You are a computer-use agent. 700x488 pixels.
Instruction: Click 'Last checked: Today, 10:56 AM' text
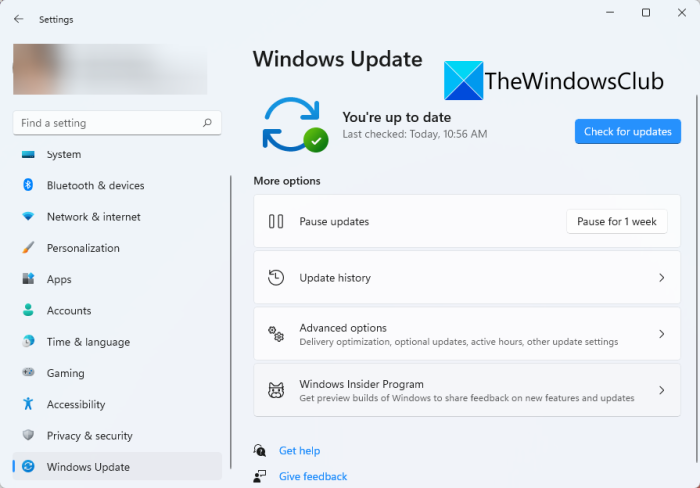415,134
